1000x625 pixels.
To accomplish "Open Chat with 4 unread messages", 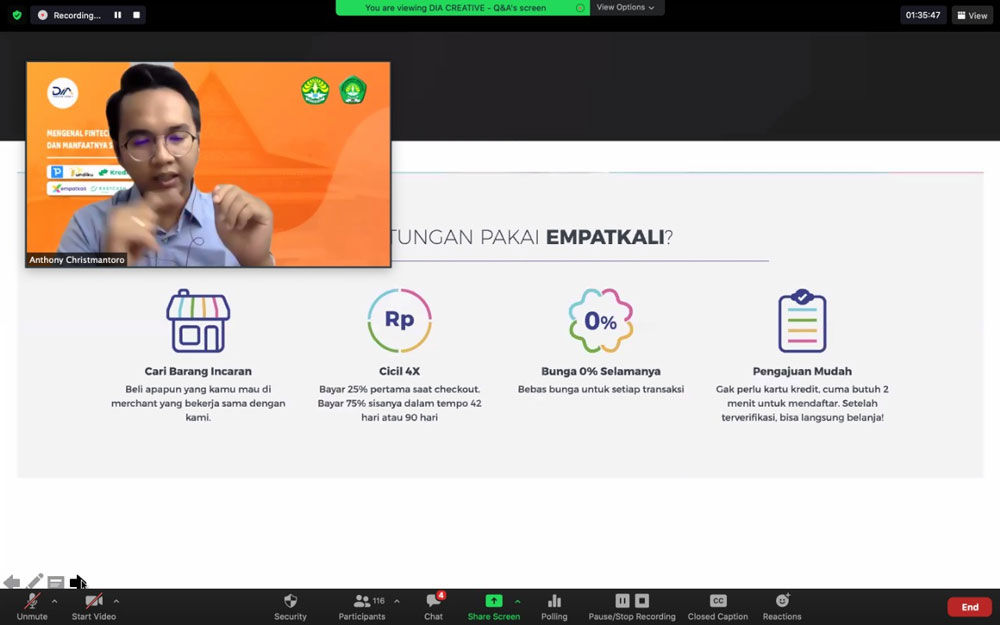I will [x=434, y=607].
